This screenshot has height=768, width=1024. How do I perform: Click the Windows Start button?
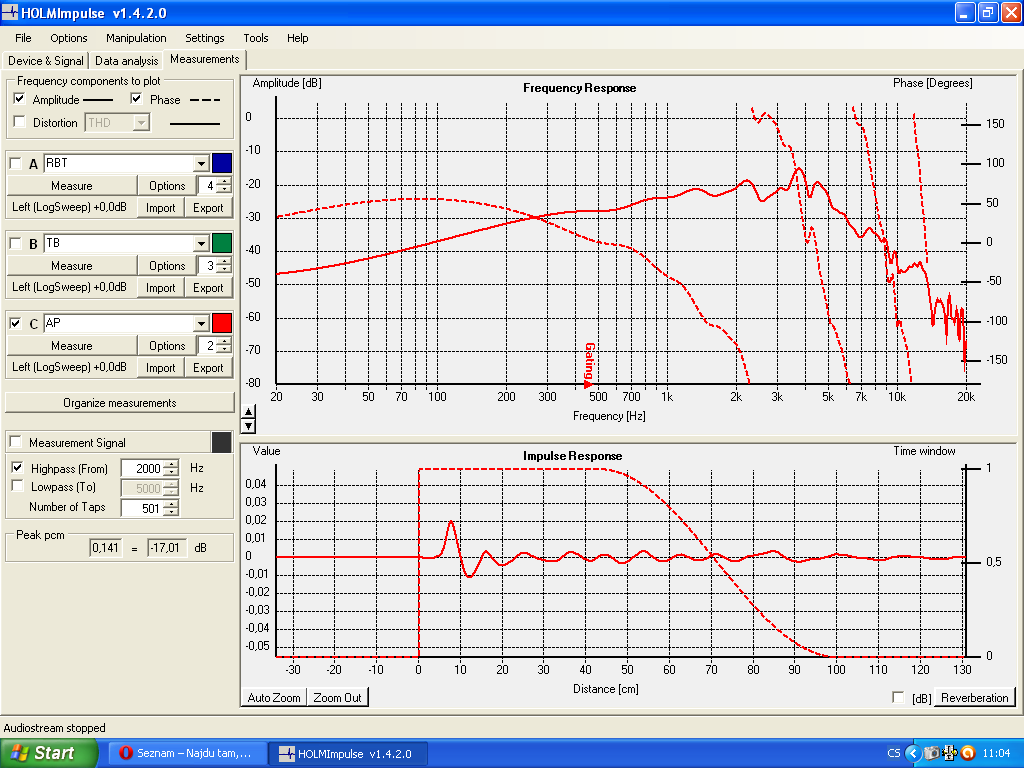pyautogui.click(x=48, y=753)
